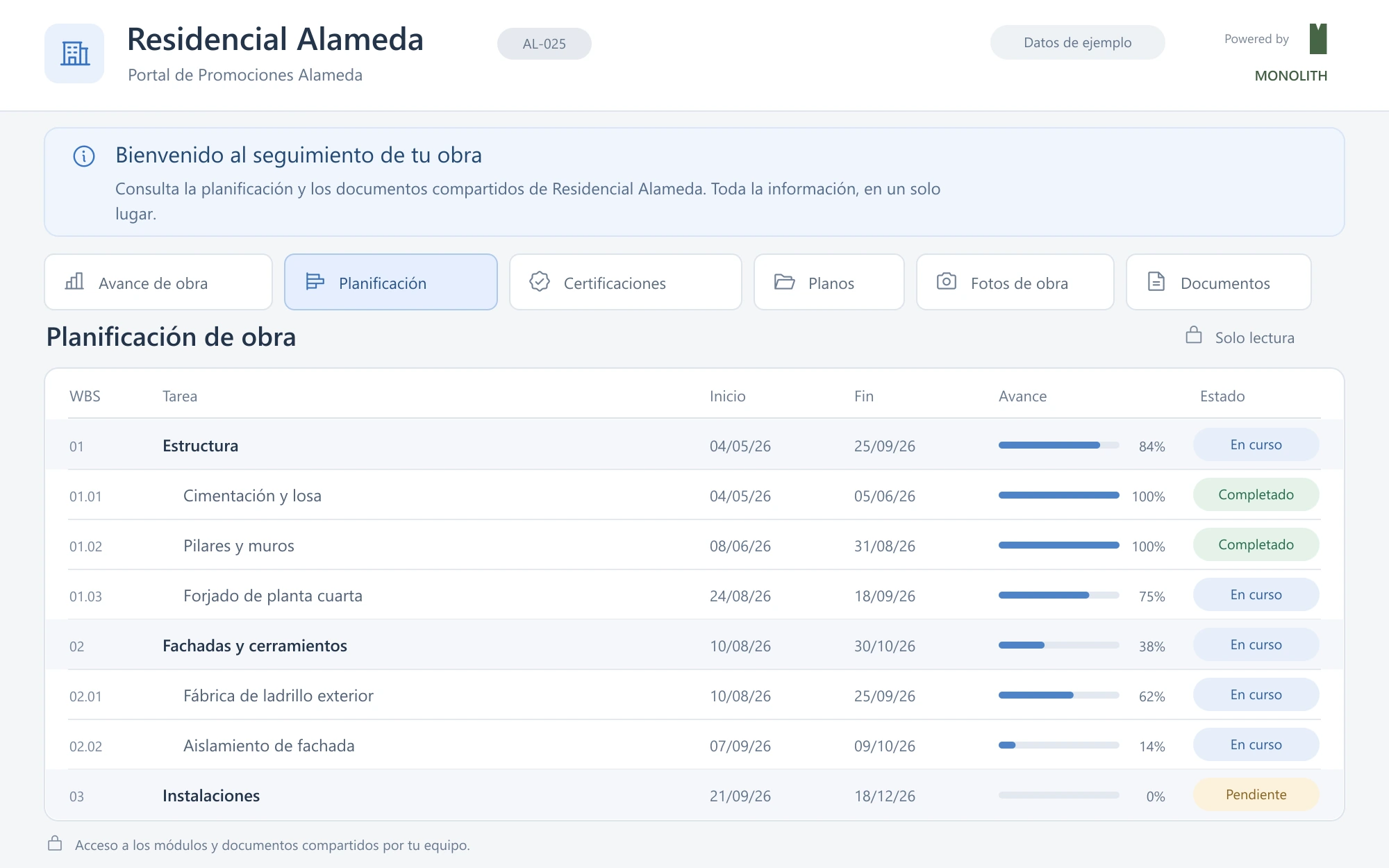Screen dimensions: 1389x868
Task: Select the Fábrica de ladrillo exterior task
Action: click(278, 696)
